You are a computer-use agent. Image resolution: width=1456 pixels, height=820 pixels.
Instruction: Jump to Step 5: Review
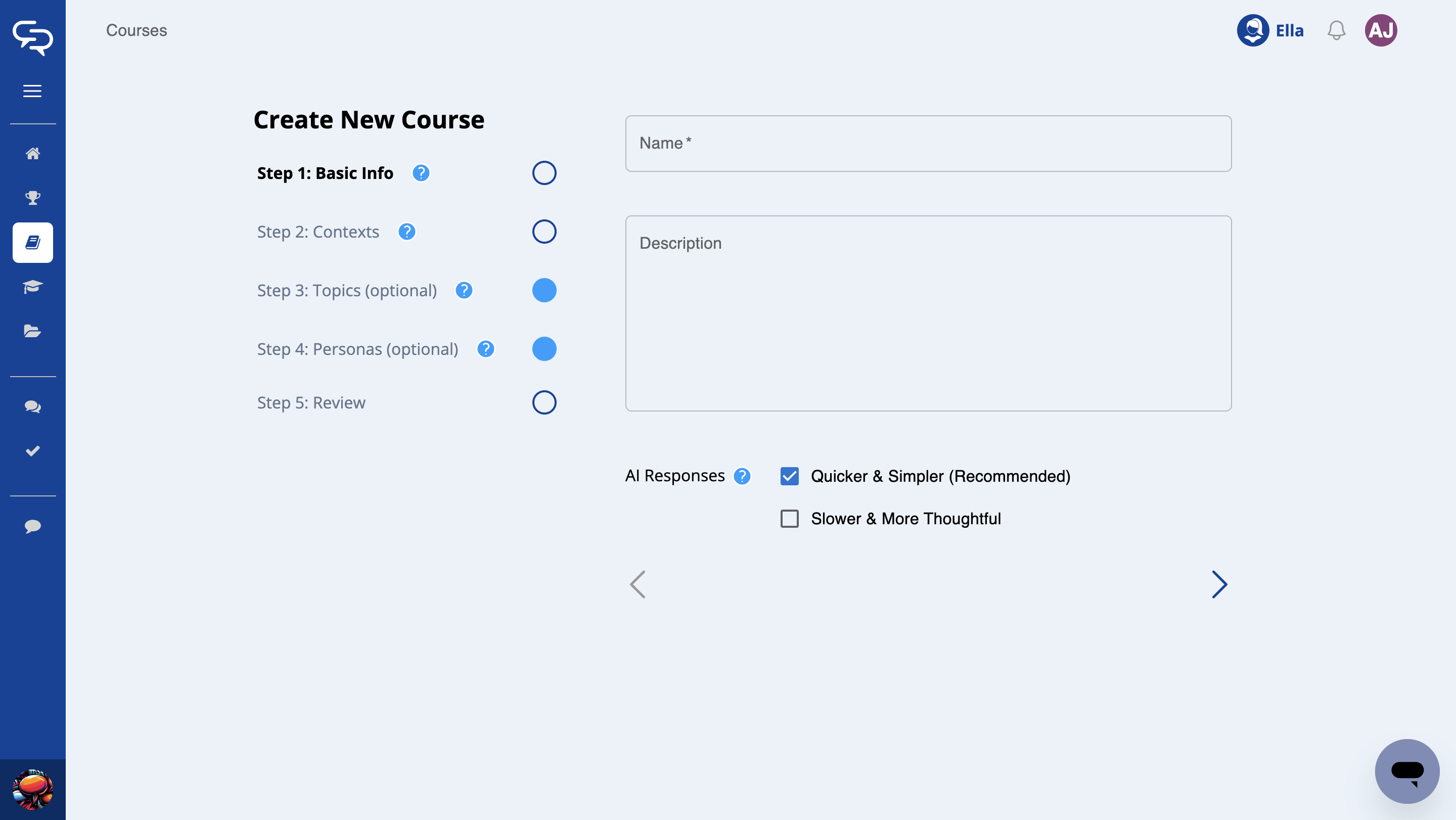(311, 402)
